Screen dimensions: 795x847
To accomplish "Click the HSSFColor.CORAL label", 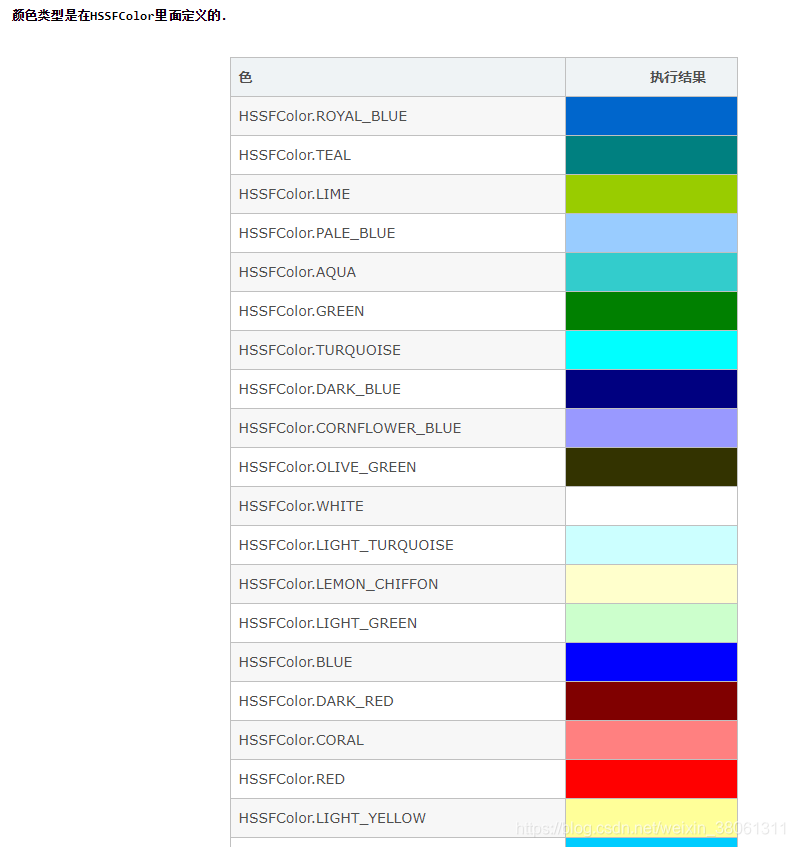I will point(301,740).
